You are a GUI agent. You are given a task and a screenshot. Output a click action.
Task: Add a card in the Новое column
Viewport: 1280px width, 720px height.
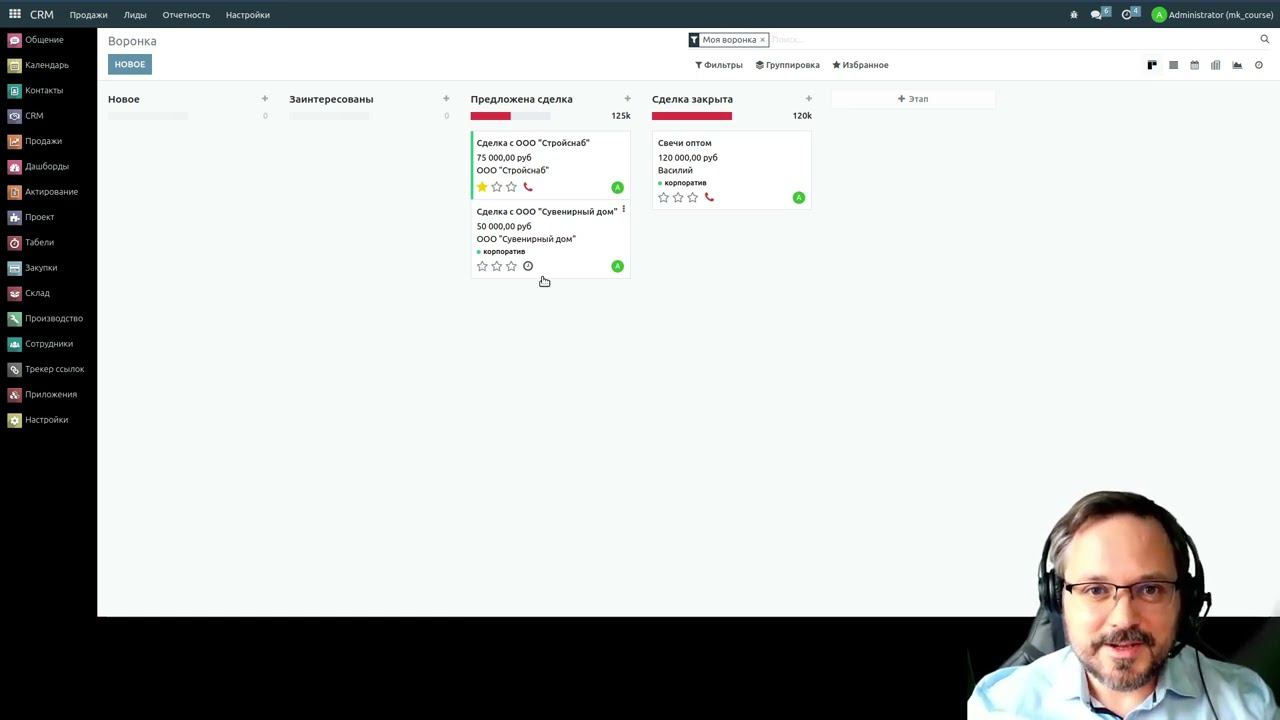click(265, 98)
